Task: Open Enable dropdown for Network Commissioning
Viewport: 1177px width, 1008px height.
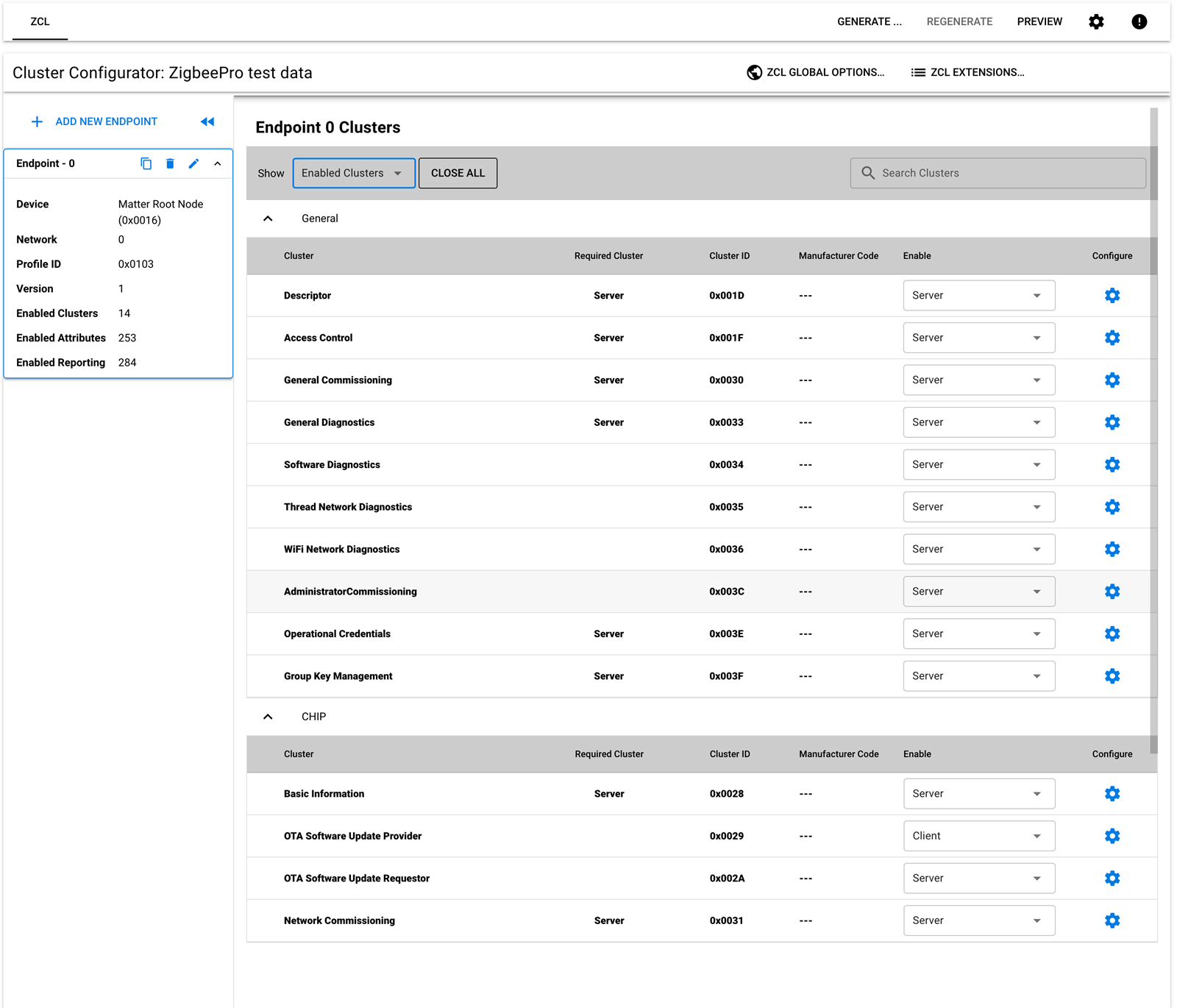Action: 979,920
